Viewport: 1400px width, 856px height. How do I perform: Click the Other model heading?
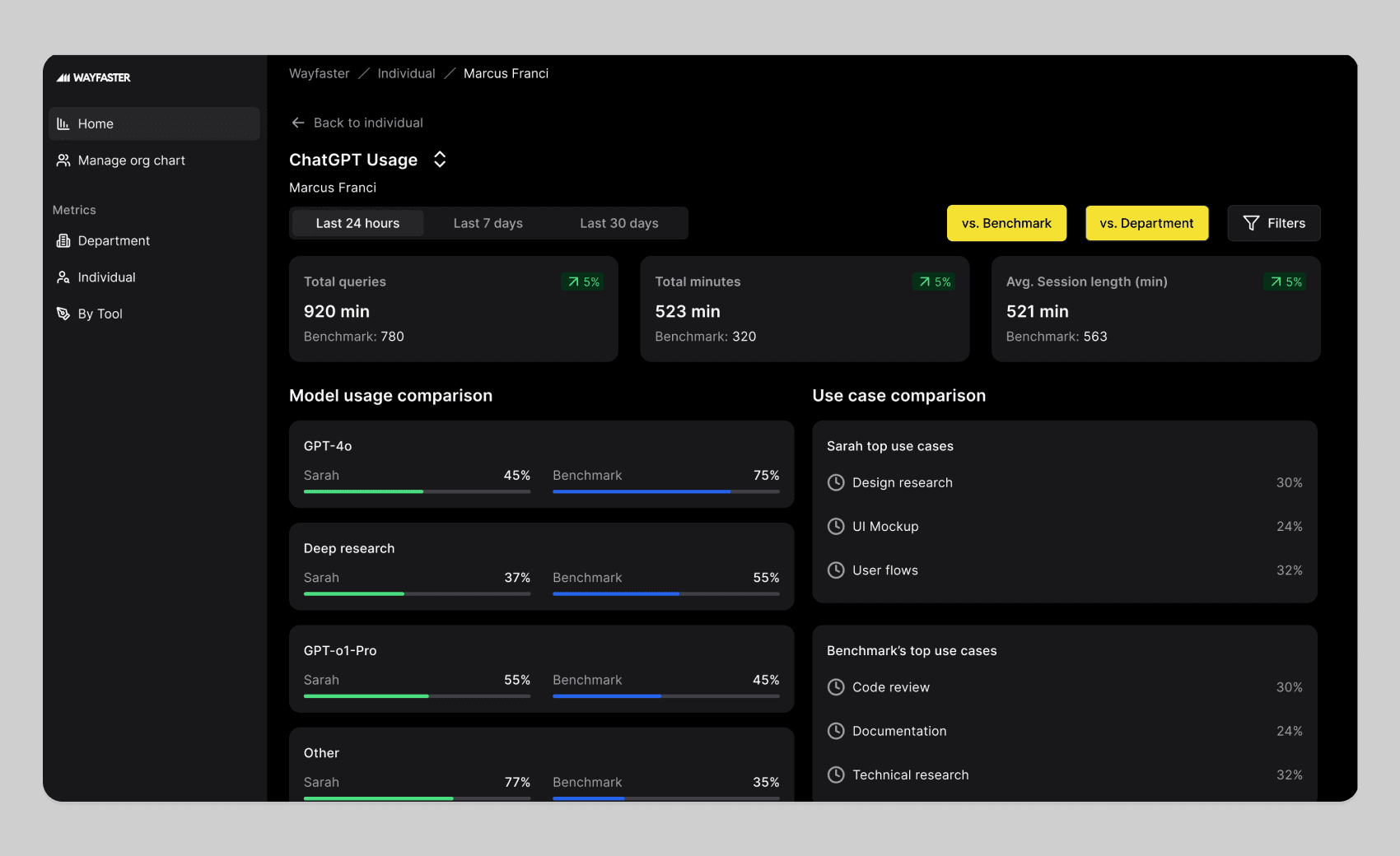[321, 752]
